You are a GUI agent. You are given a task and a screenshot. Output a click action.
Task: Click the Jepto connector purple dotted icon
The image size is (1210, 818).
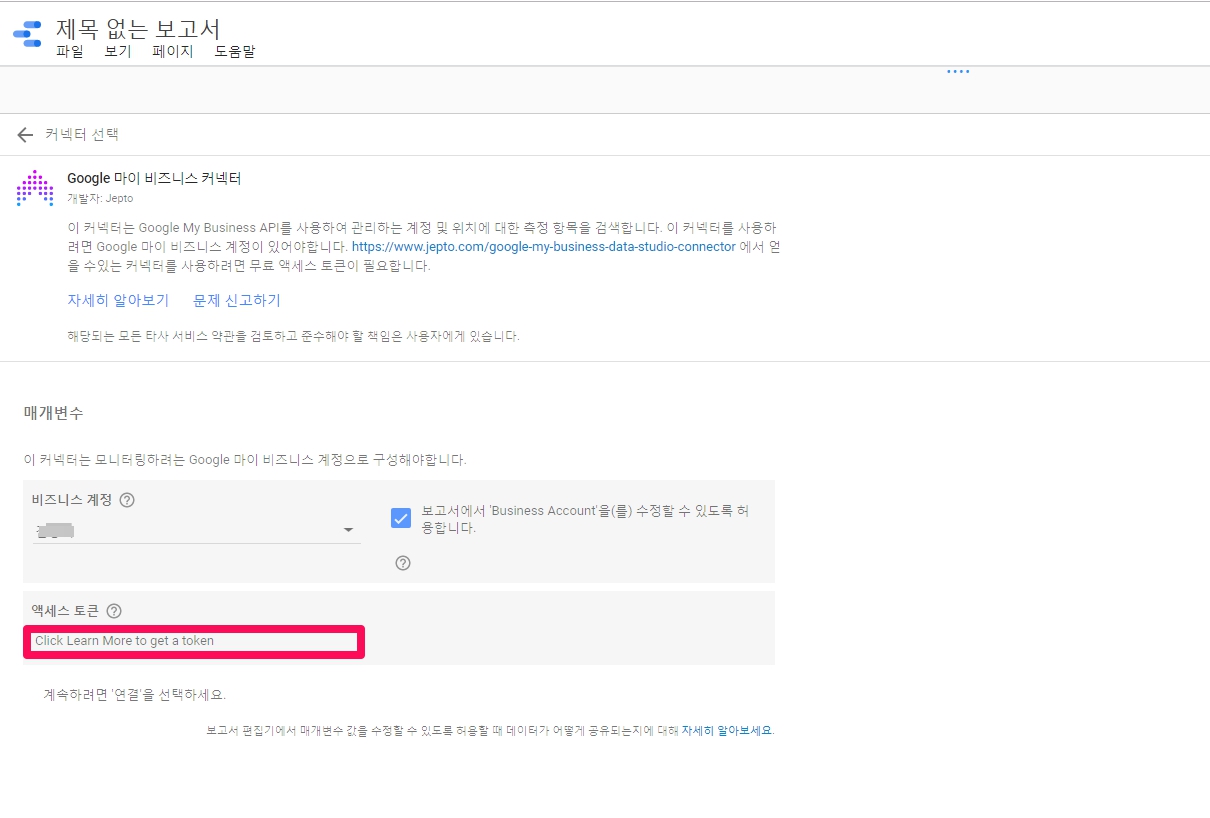click(x=35, y=187)
